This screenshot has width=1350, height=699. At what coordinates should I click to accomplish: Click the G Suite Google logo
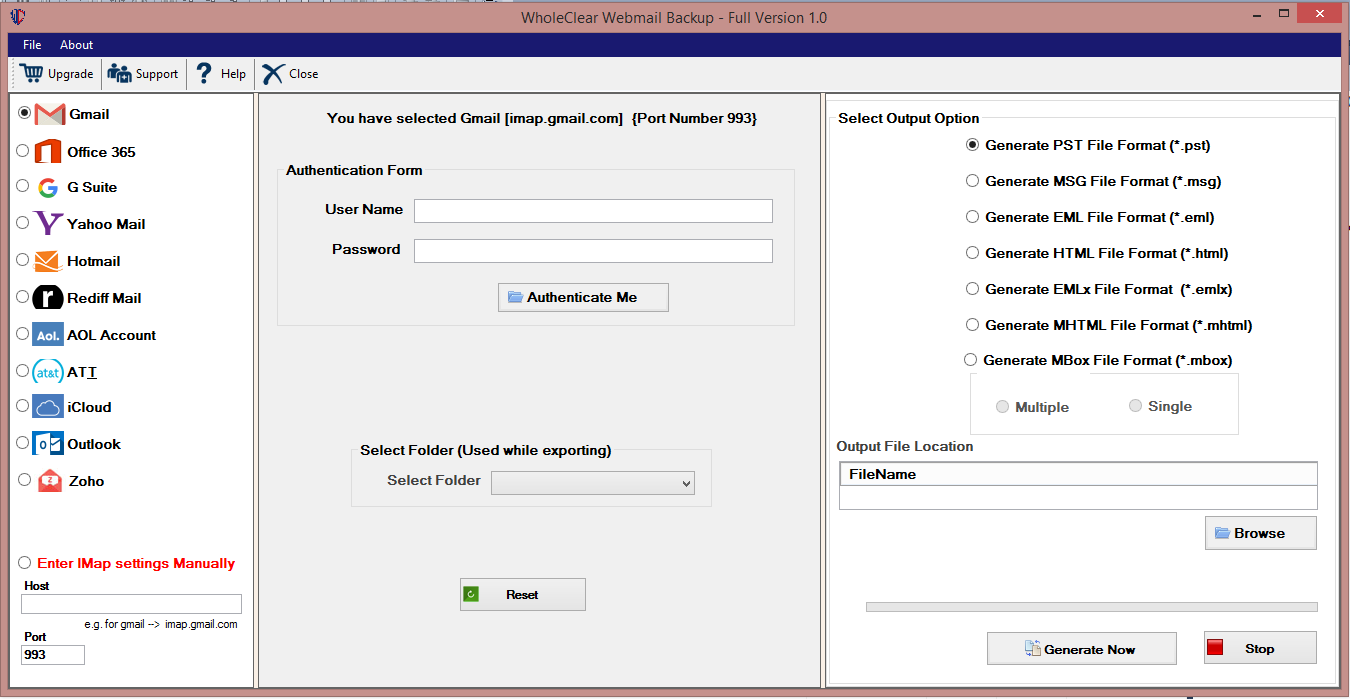click(48, 188)
